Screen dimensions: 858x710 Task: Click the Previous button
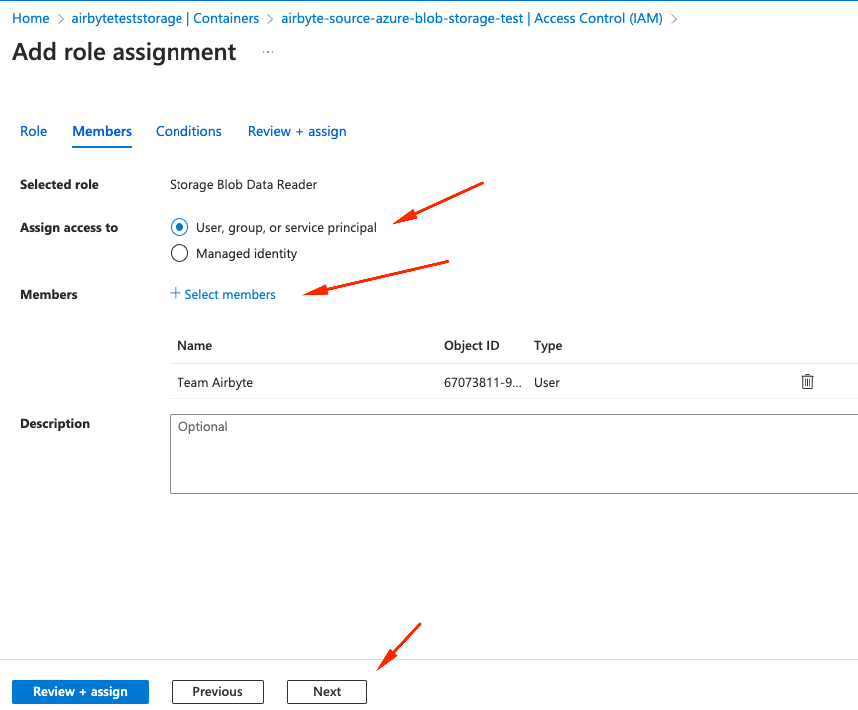tap(217, 691)
